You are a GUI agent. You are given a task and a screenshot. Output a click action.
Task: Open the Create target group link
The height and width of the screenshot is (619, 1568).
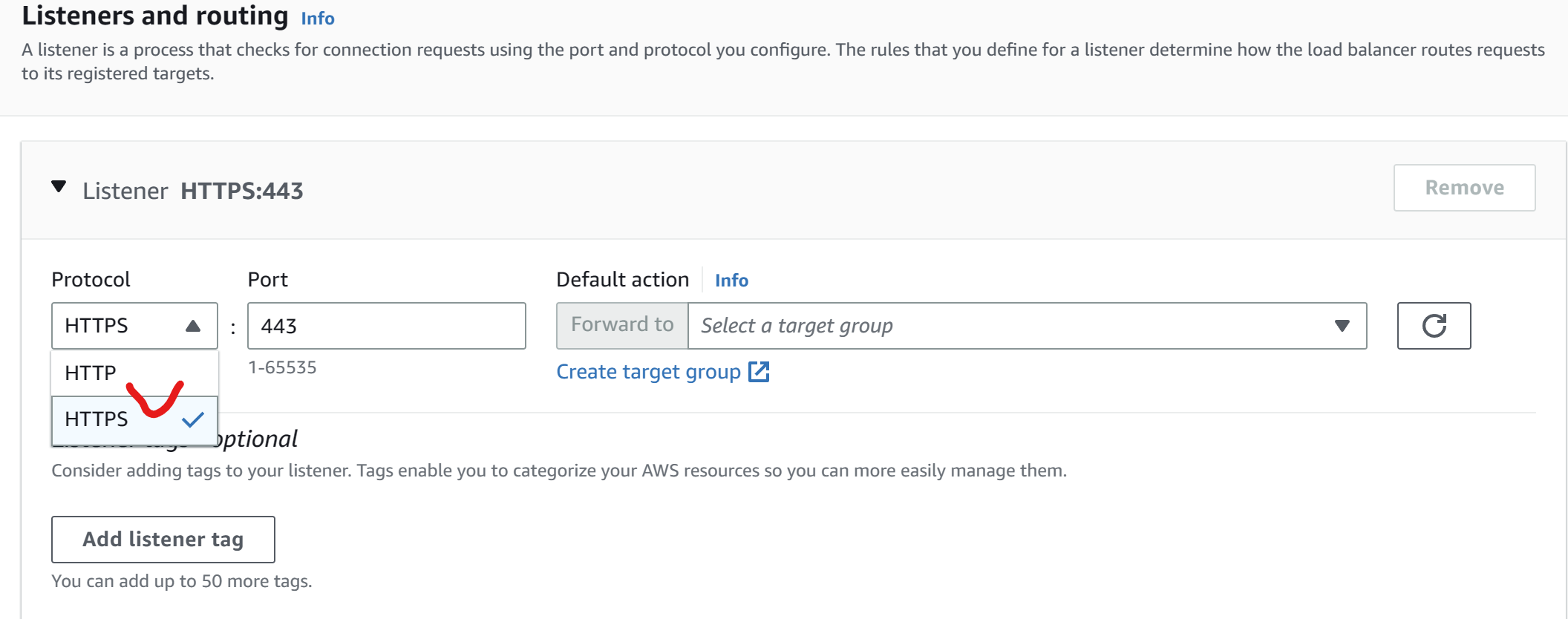pyautogui.click(x=648, y=372)
